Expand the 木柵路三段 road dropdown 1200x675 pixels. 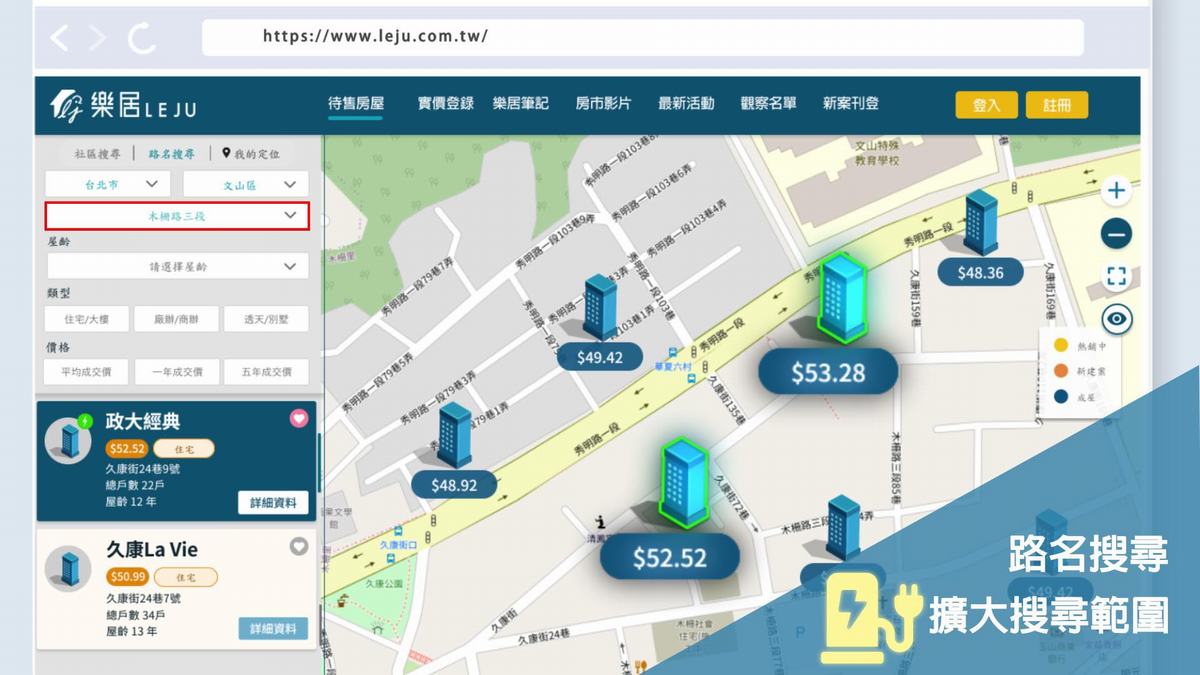point(177,216)
